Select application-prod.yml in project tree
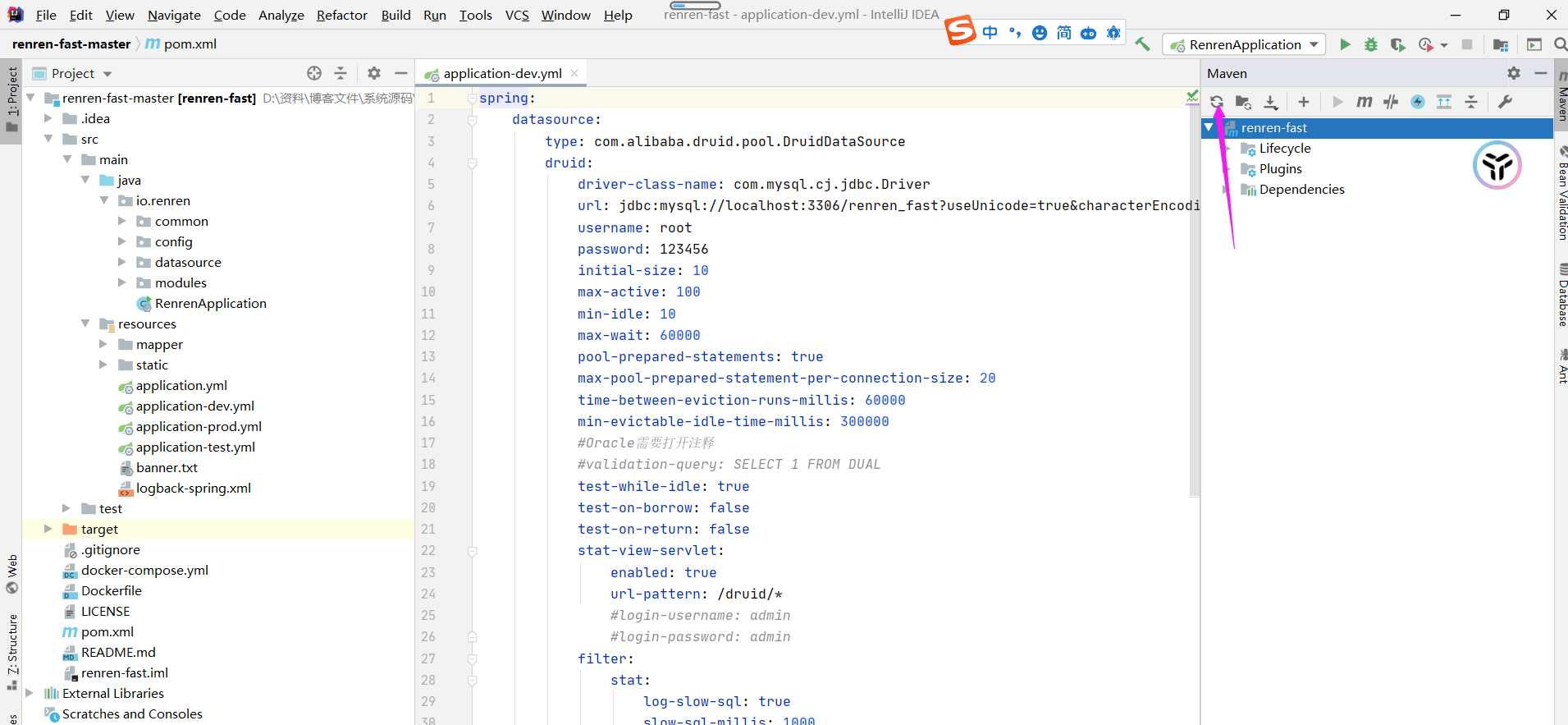The height and width of the screenshot is (725, 1568). point(199,426)
